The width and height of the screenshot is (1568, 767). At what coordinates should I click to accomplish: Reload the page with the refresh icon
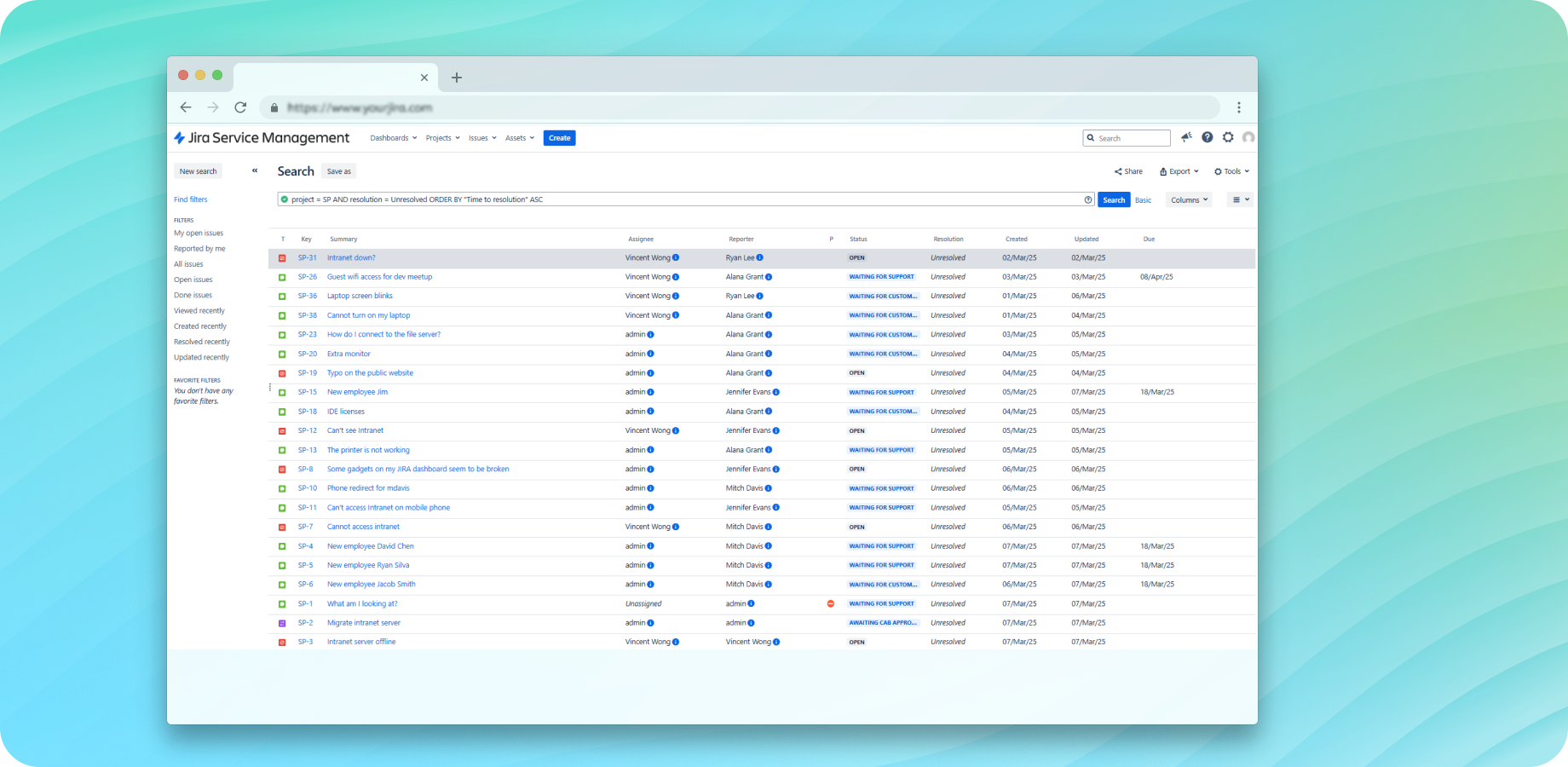coord(240,107)
